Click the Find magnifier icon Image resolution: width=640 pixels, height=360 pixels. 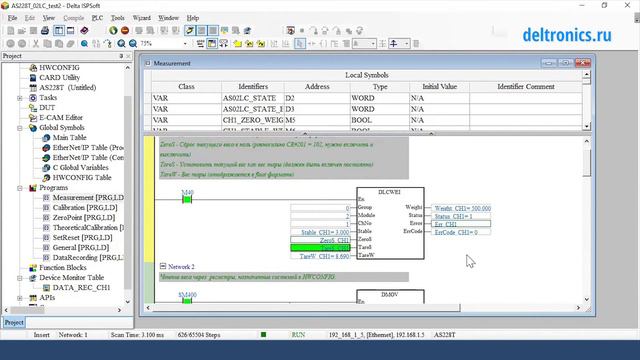pyautogui.click(x=84, y=43)
